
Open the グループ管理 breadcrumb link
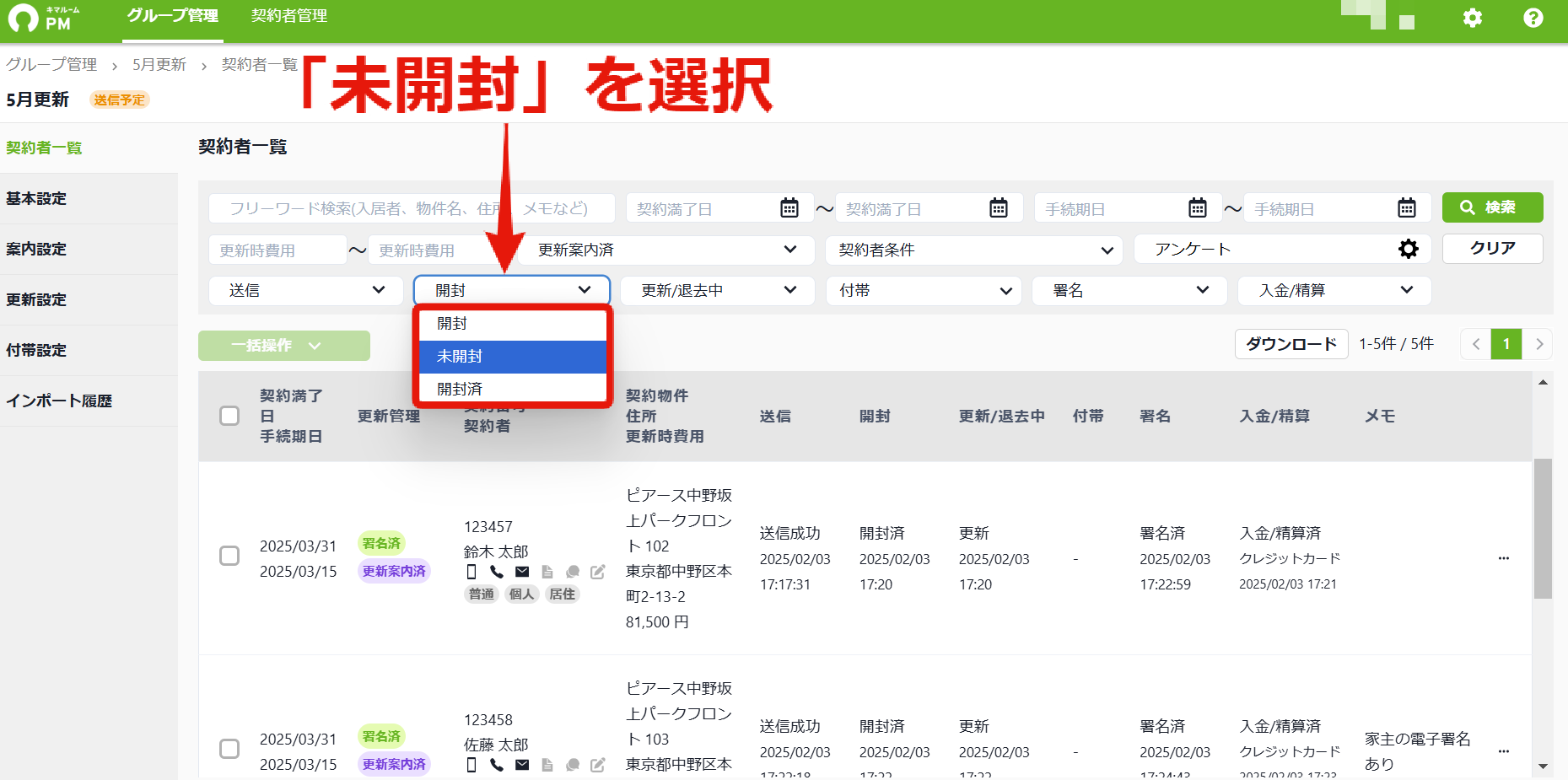coord(51,65)
